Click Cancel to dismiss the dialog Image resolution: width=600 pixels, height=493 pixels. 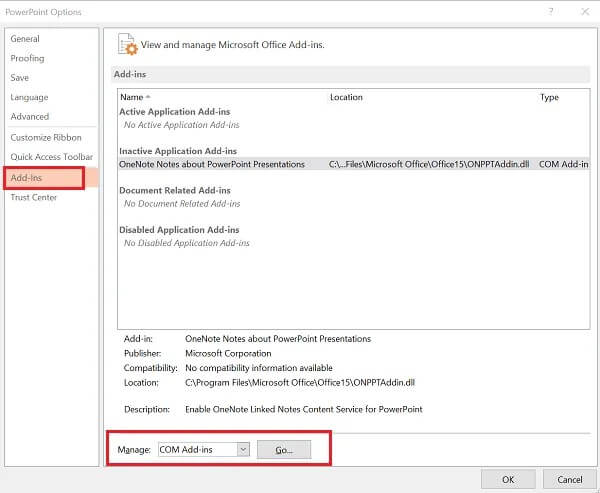click(x=569, y=479)
